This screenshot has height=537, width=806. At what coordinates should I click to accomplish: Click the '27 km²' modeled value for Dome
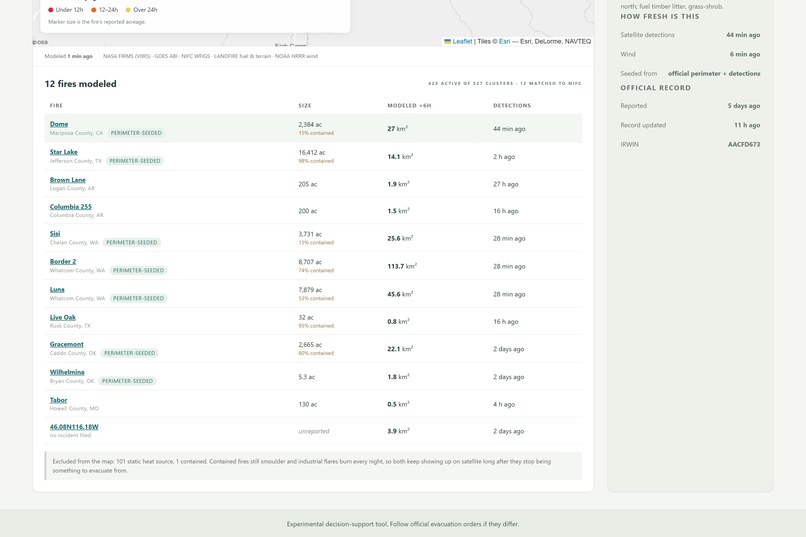(x=397, y=128)
